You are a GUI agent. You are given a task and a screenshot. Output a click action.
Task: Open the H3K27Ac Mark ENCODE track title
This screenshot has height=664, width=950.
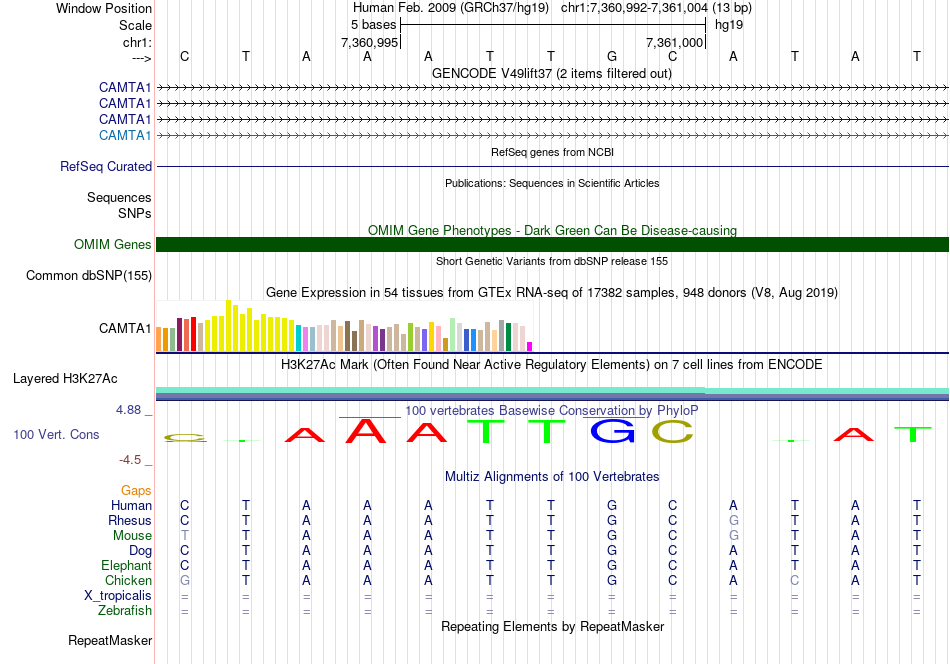click(x=552, y=365)
